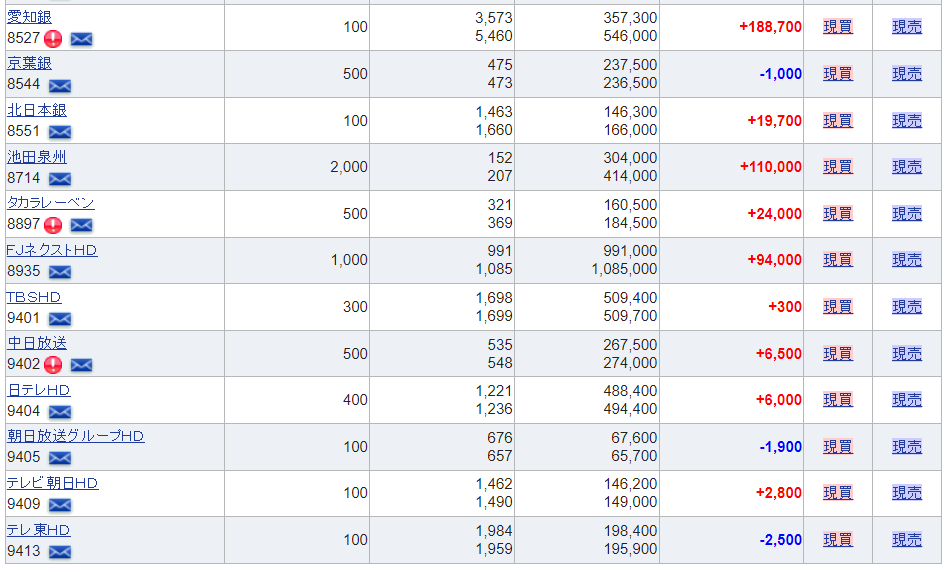This screenshot has width=951, height=573.
Task: Click mail icon for 池田泉州 8714
Action: click(60, 179)
